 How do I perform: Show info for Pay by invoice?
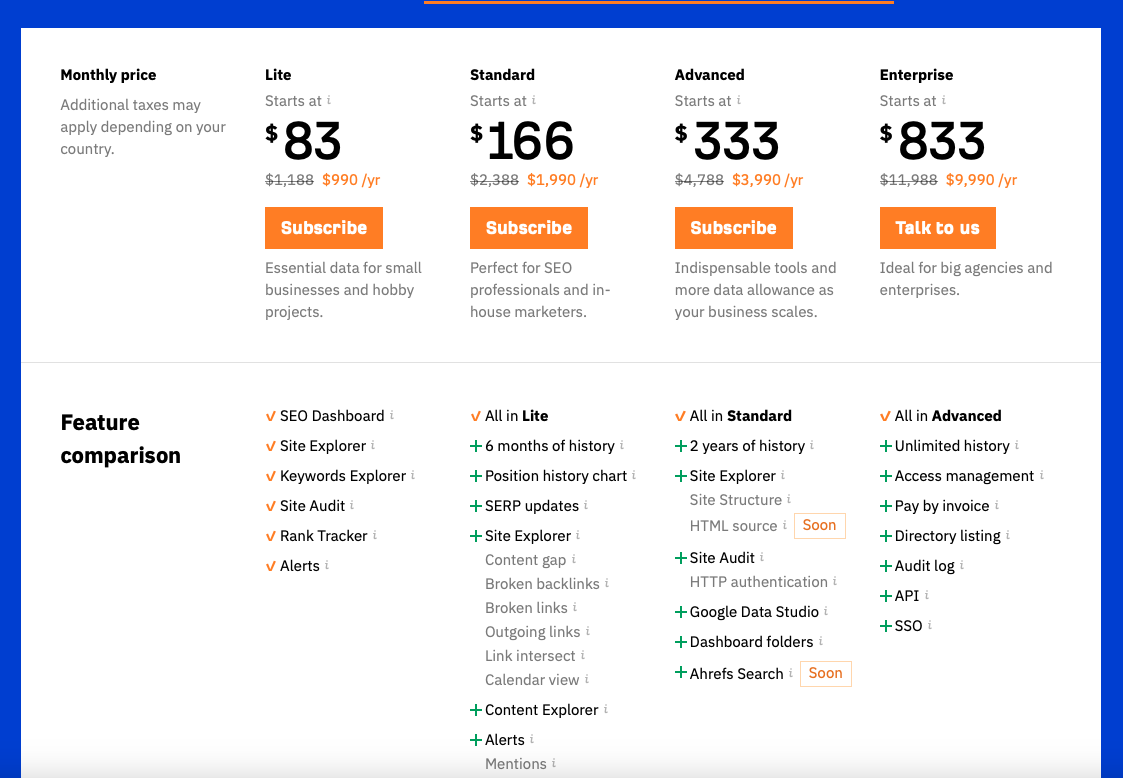997,505
